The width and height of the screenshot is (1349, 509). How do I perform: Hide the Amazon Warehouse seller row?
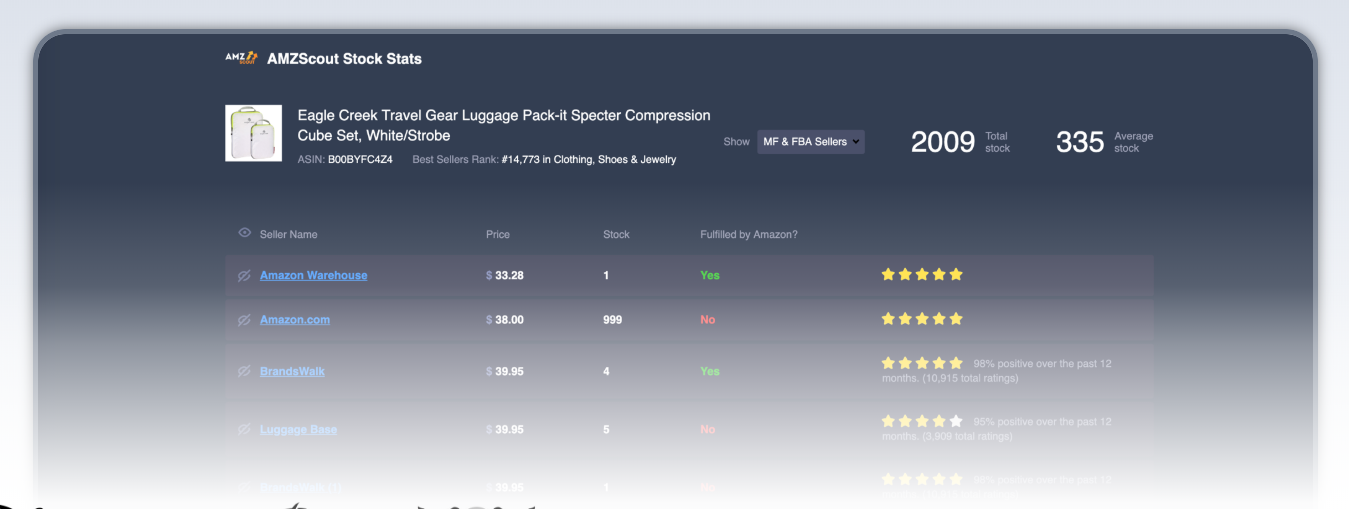click(x=244, y=275)
